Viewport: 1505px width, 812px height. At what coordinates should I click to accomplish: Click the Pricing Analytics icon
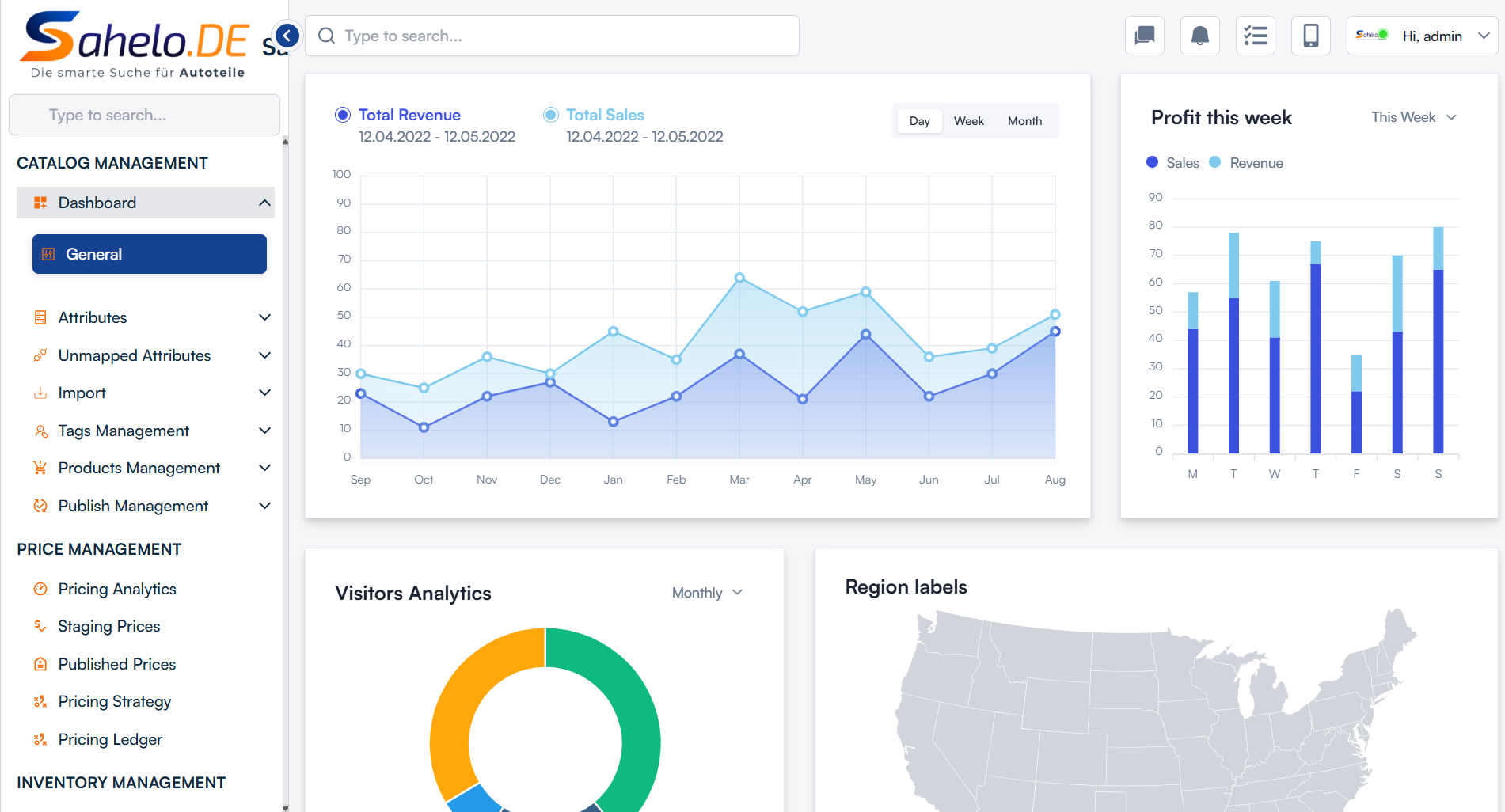[40, 589]
